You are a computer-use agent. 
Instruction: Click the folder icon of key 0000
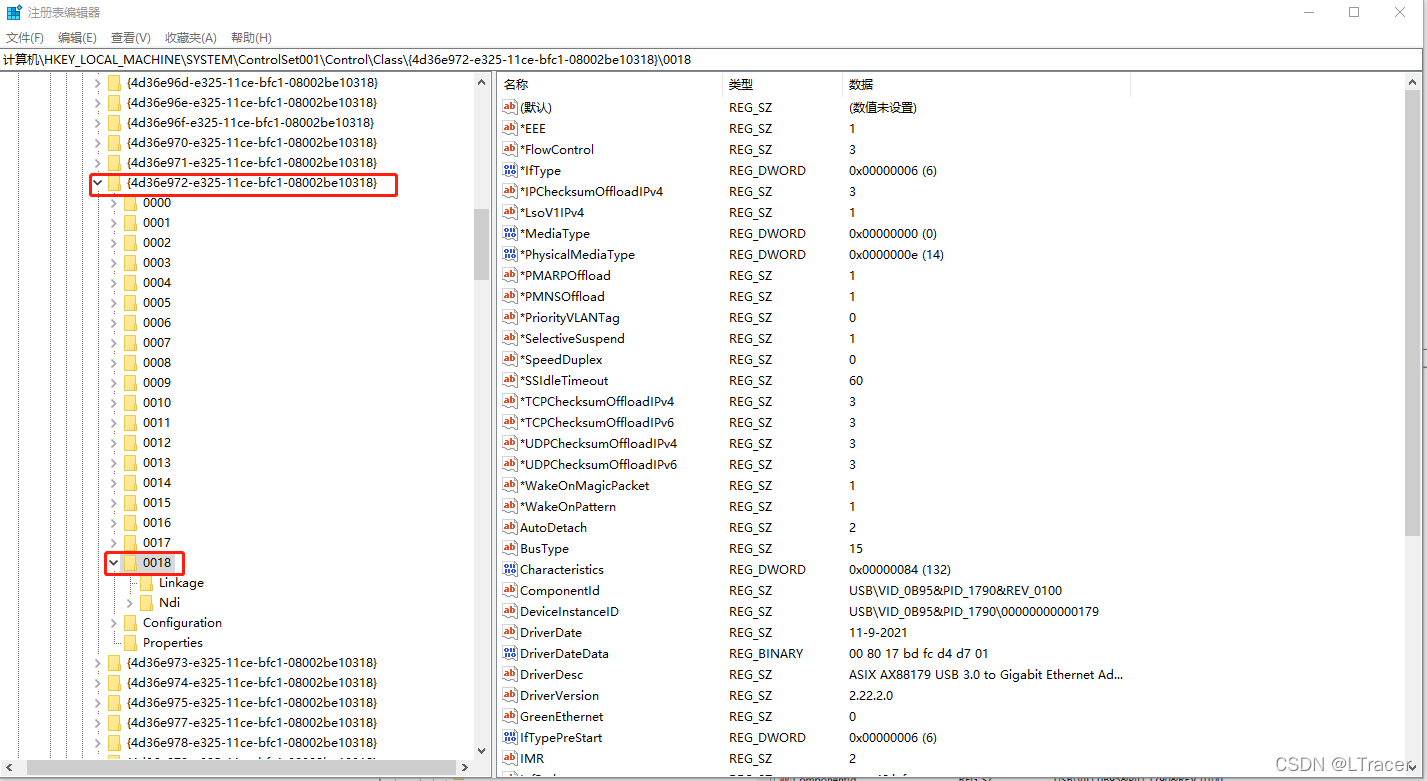click(130, 202)
